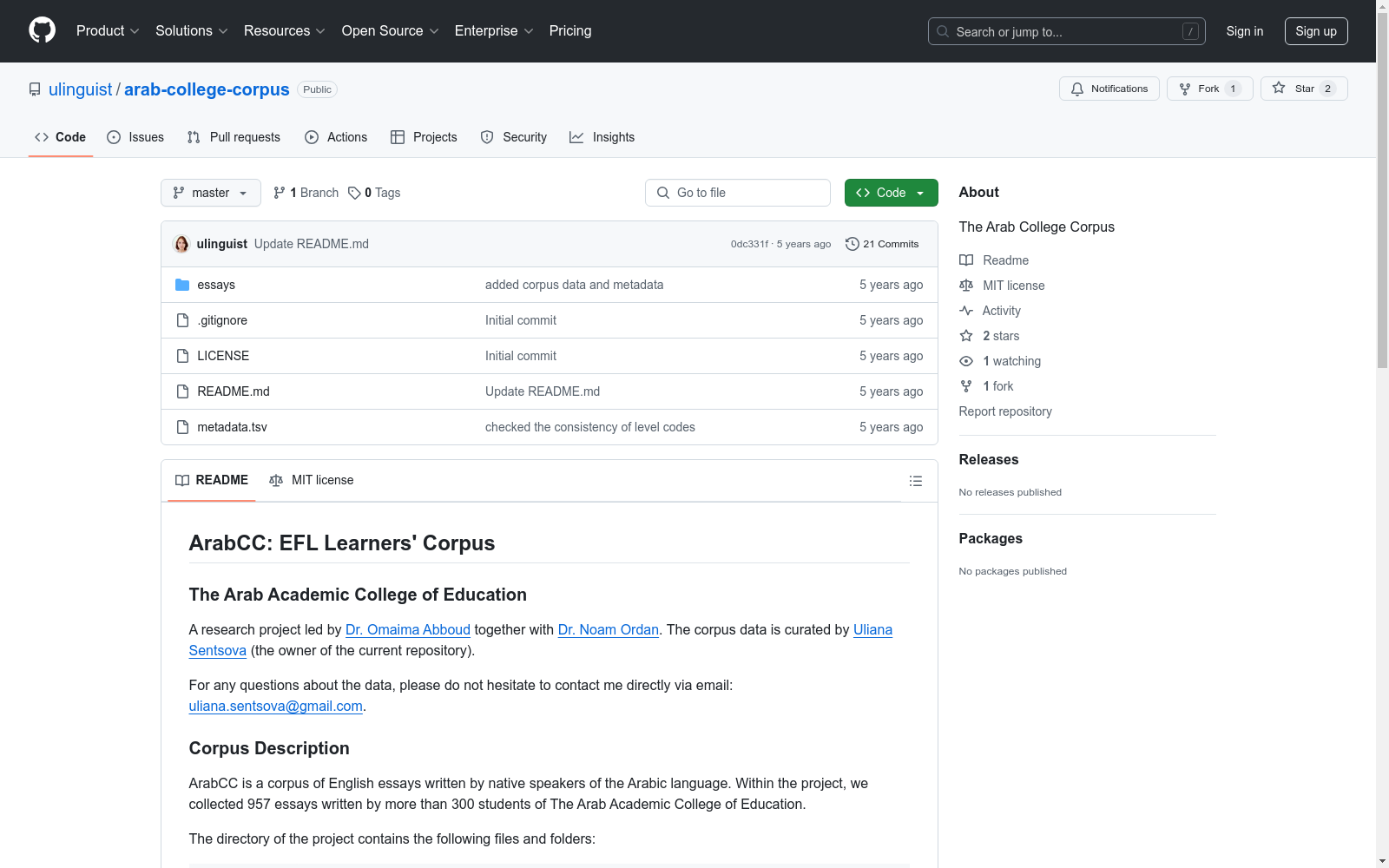Viewport: 1389px width, 868px height.
Task: Click the LICENSE file icon
Action: [182, 356]
